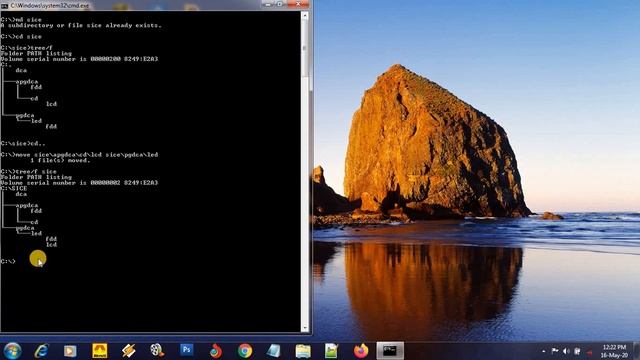Click the cmd scrollbar down arrow
This screenshot has height=360, width=640.
(304, 327)
